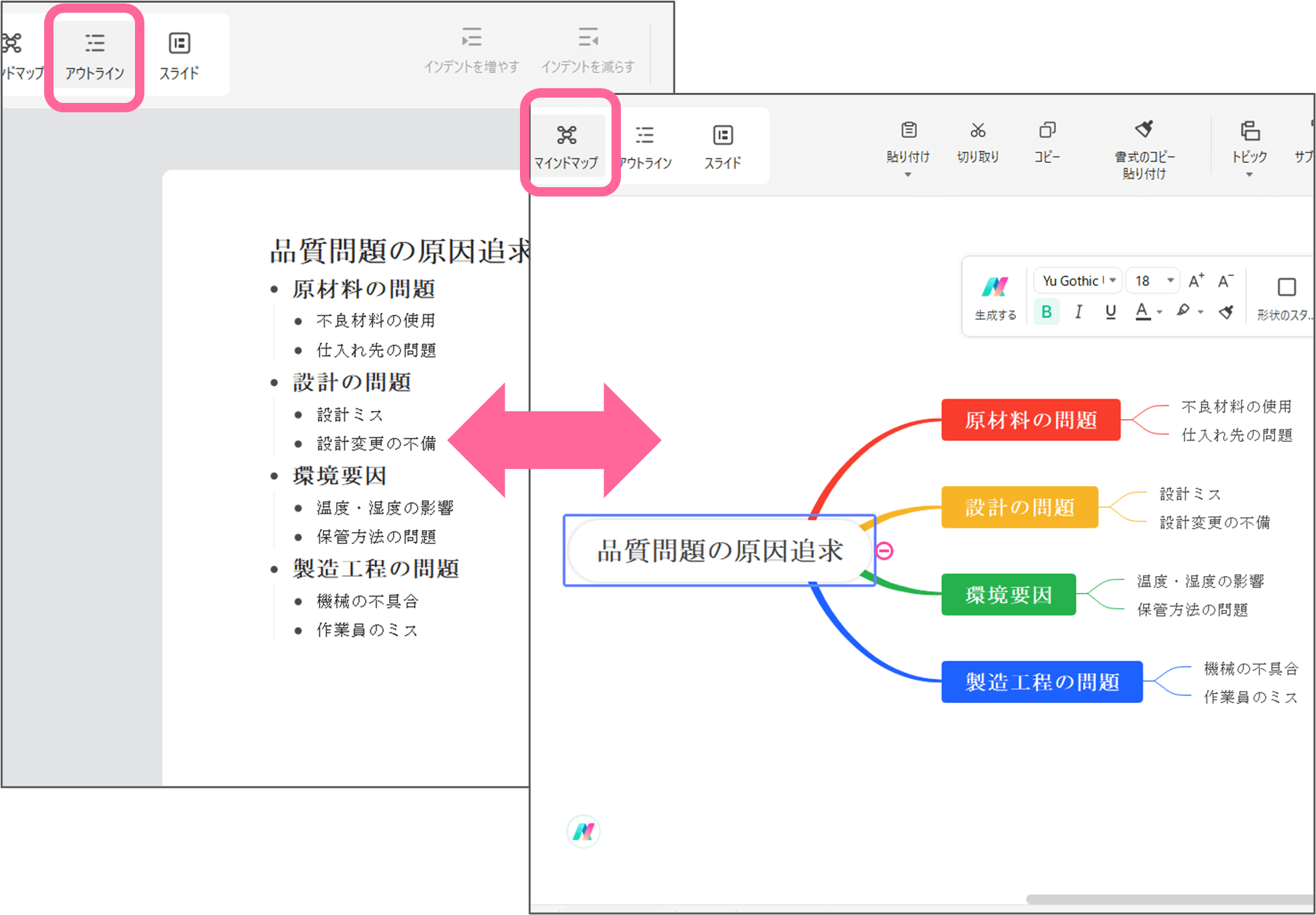Click outline item 設計ミス
Screen dimensions: 1316x915
[350, 414]
